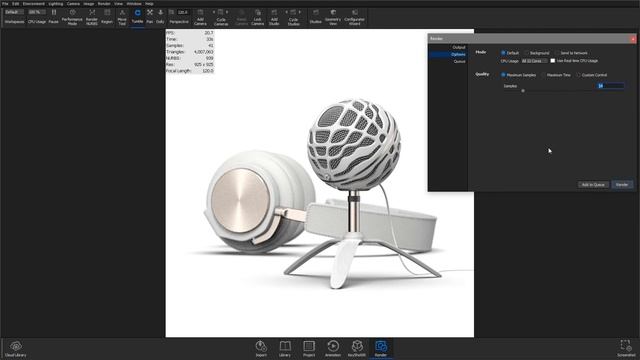Select the Maximum Time quality radio

pos(544,75)
